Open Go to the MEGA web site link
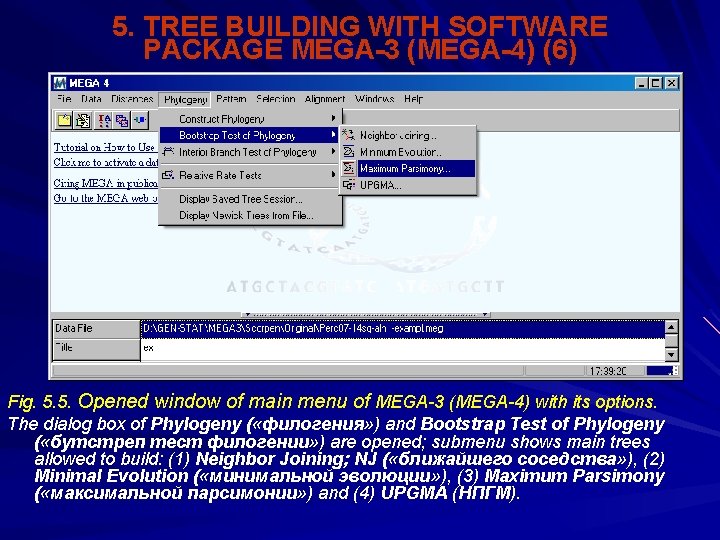720x540 pixels. [x=106, y=198]
